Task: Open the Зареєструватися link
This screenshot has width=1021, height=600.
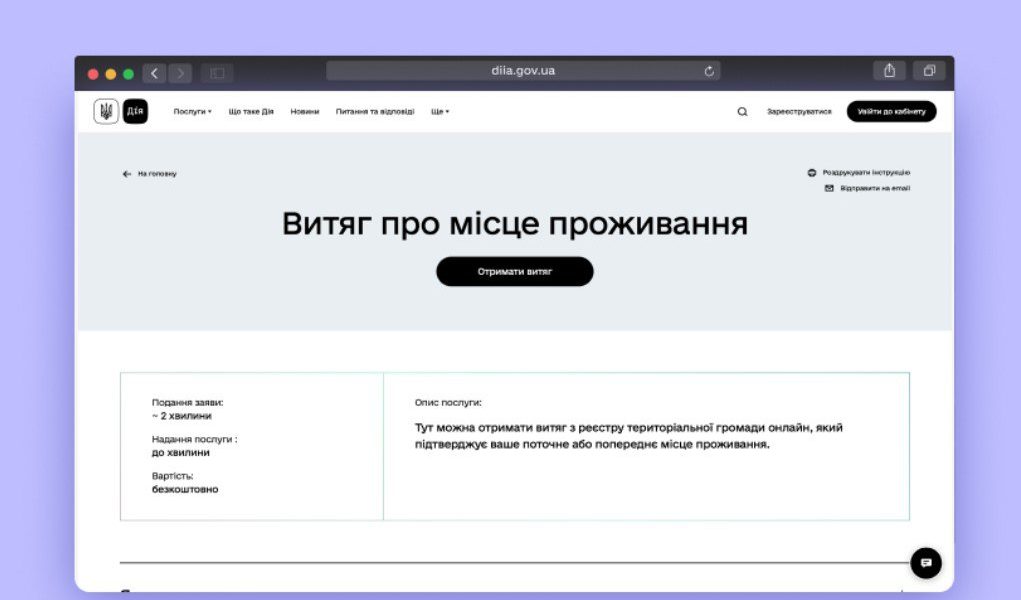Action: click(x=799, y=111)
